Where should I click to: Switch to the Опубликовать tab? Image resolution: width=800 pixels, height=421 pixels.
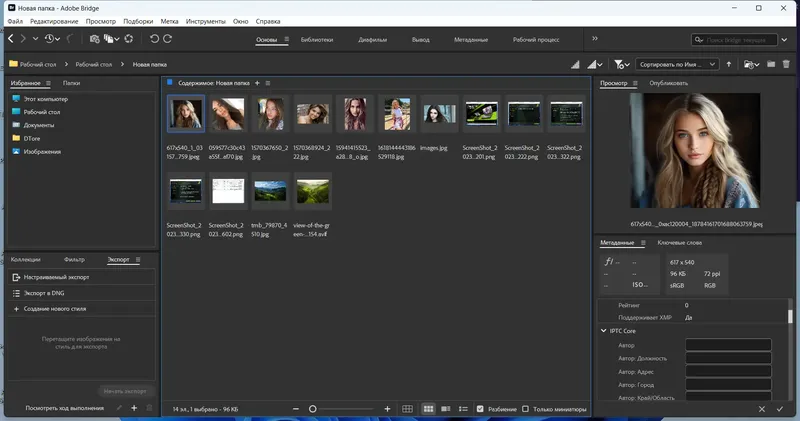[x=668, y=83]
